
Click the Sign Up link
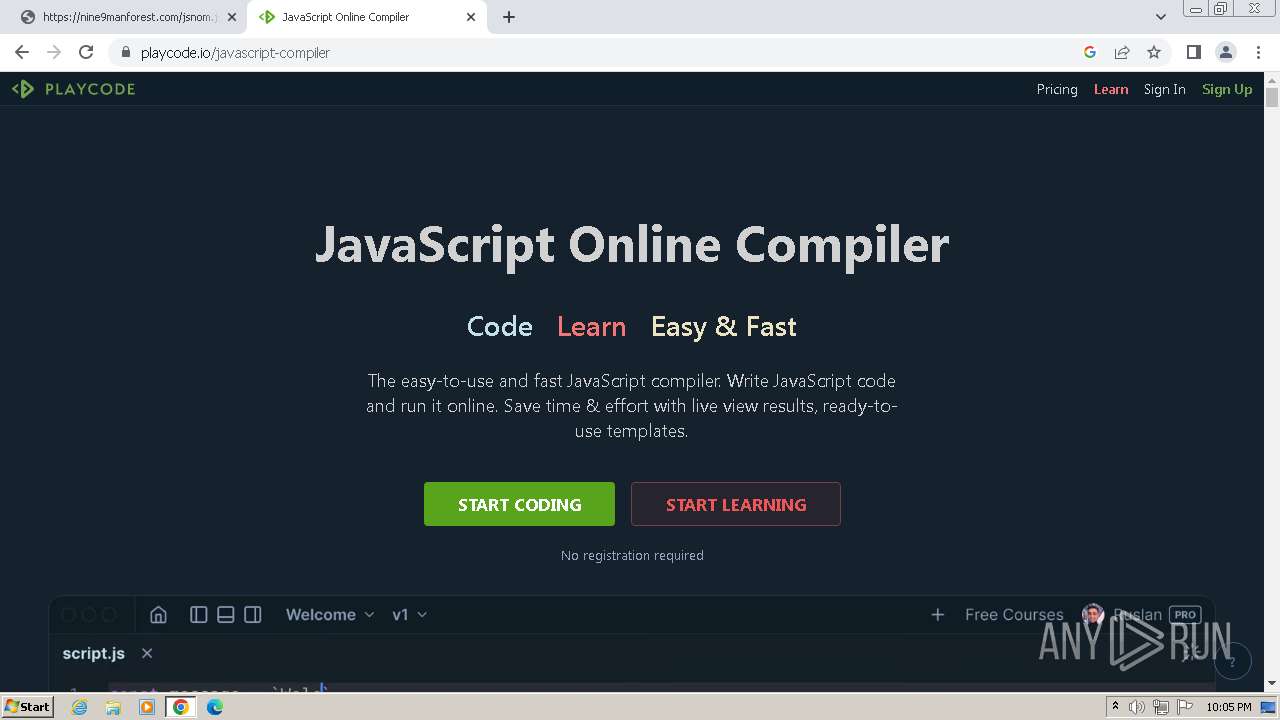tap(1227, 89)
